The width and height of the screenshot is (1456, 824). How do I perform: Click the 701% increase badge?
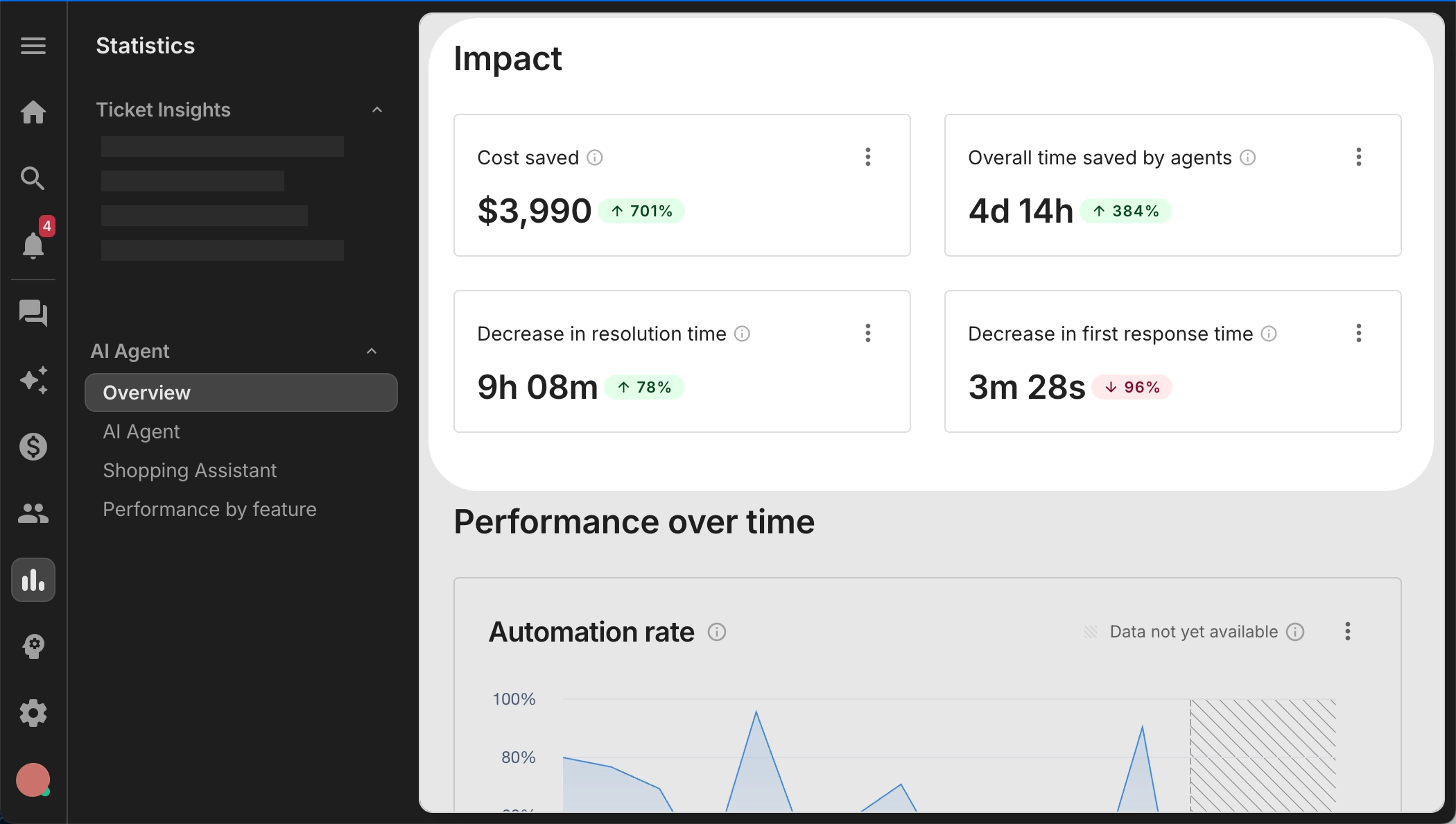[641, 211]
